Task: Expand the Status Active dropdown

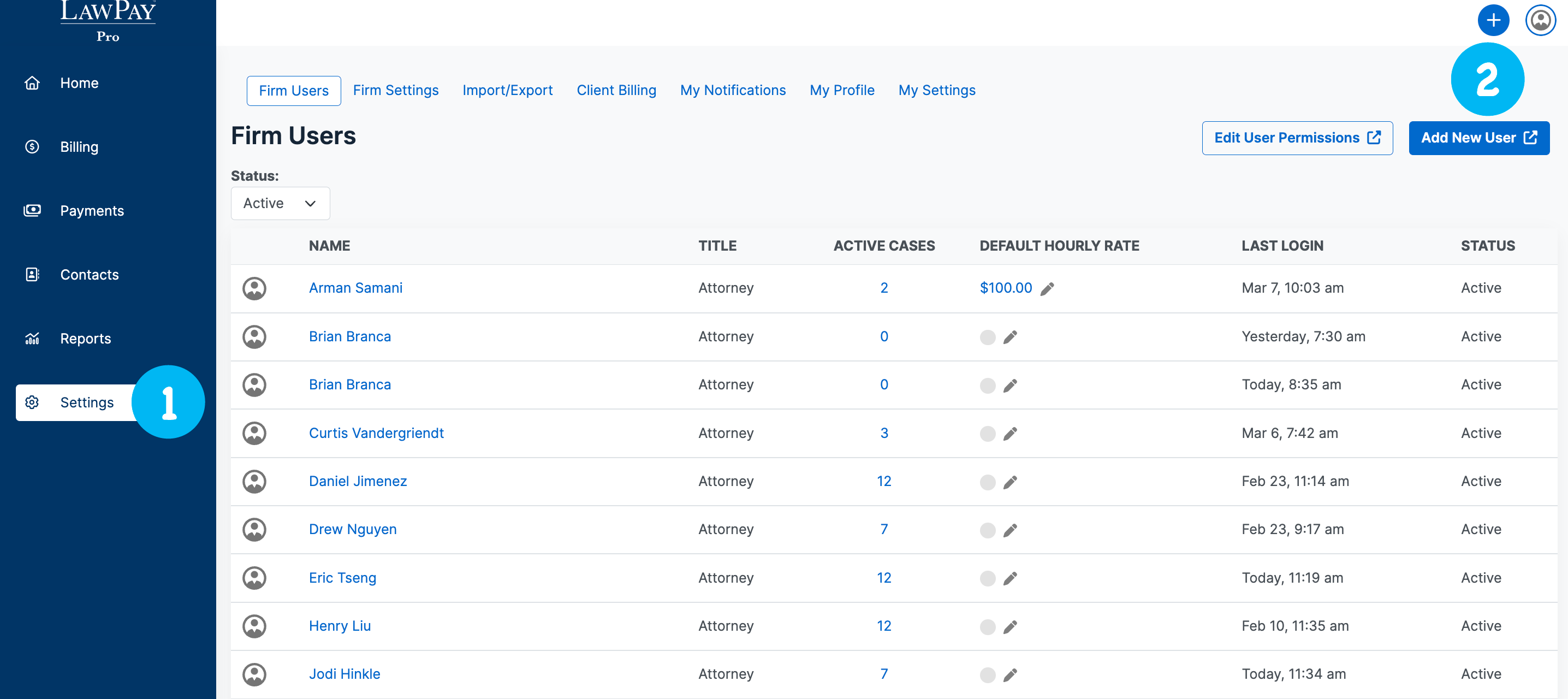Action: point(280,203)
